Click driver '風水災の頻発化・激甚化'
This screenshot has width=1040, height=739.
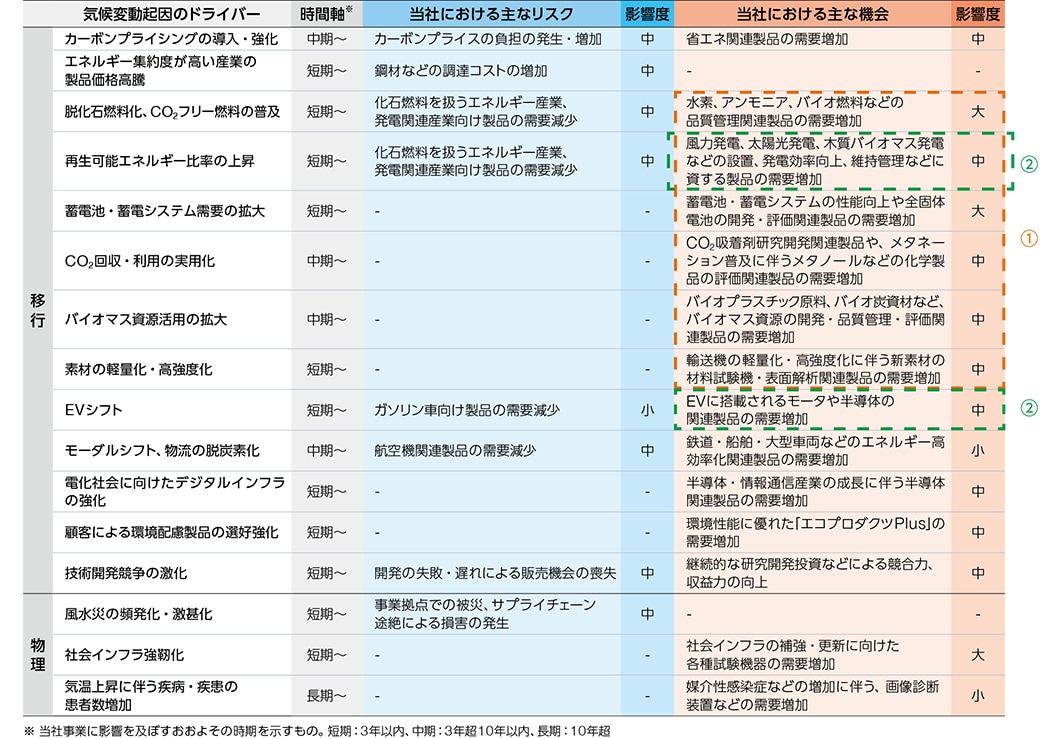tap(138, 614)
